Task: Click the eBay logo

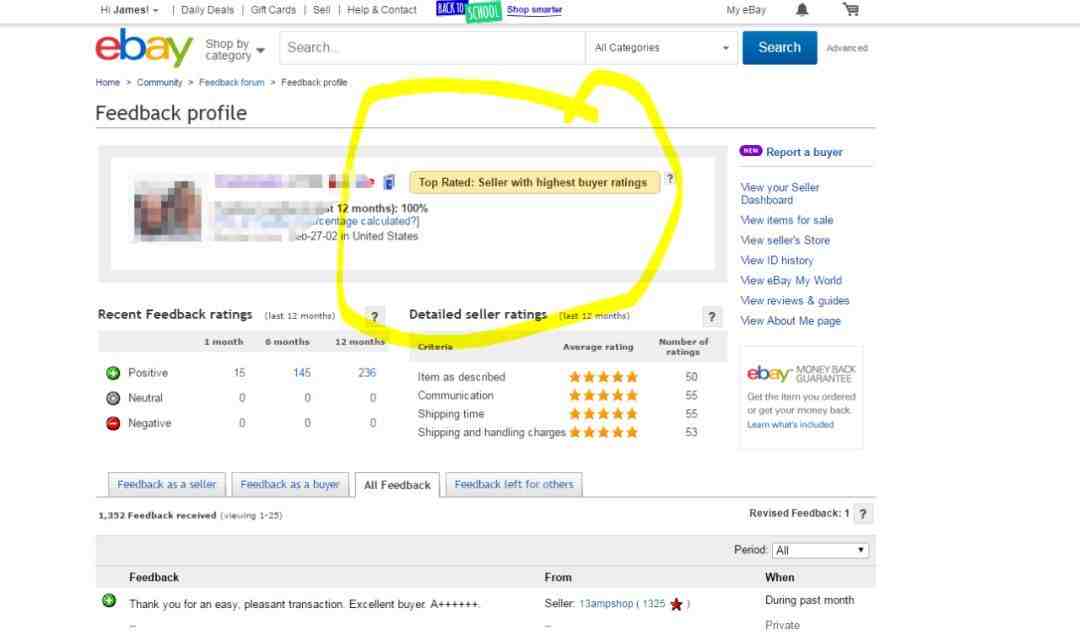Action: point(144,48)
